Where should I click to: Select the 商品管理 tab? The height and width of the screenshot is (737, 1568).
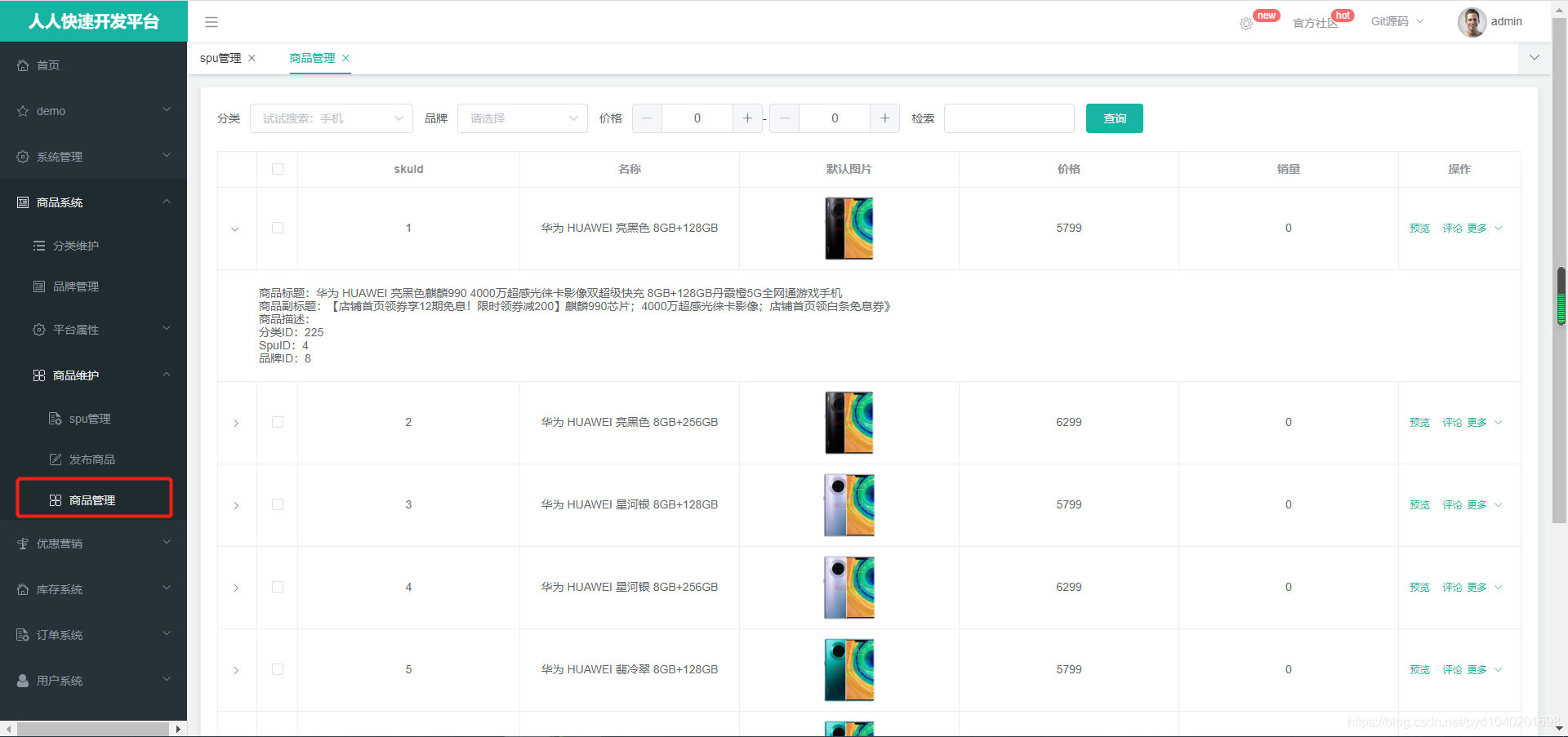[313, 58]
